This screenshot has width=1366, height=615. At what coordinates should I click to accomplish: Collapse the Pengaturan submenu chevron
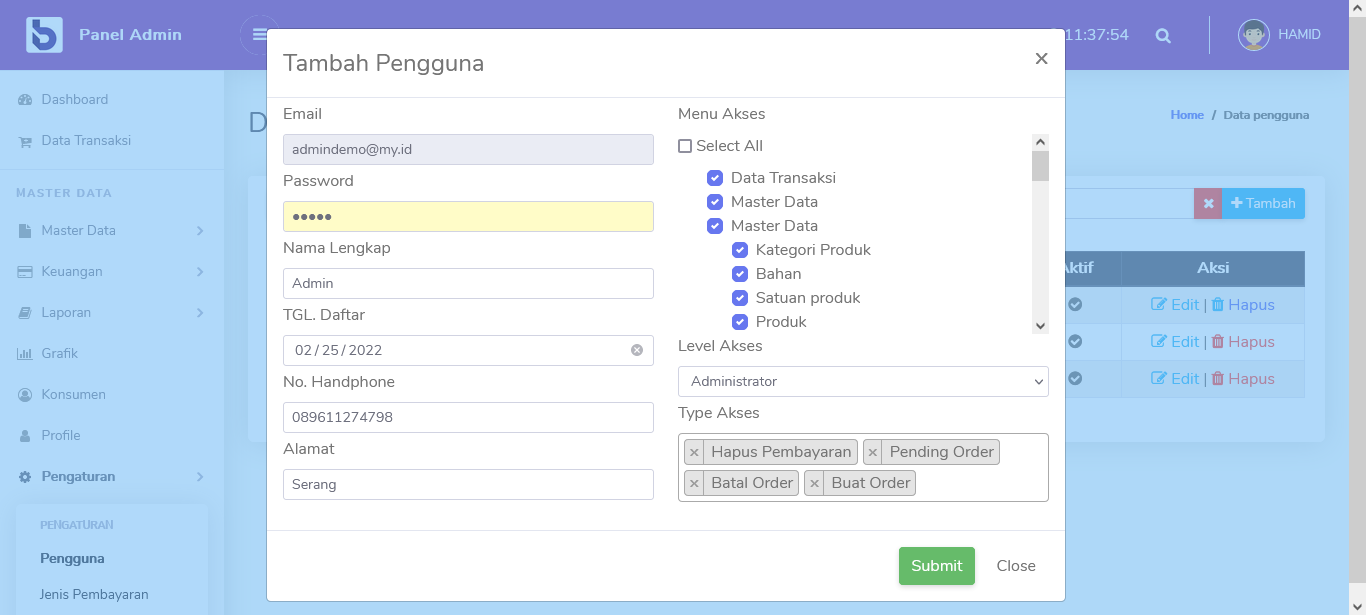pyautogui.click(x=200, y=477)
